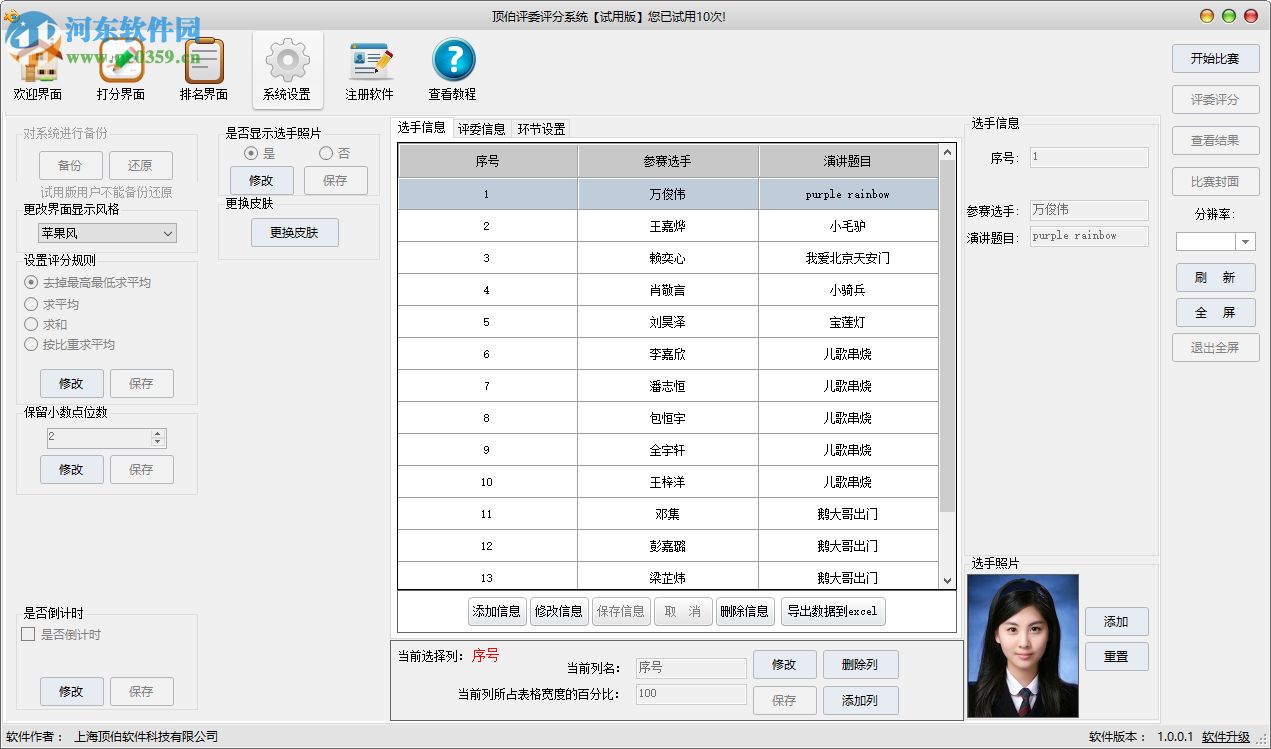
Task: Switch to the 打分界面 scoring interface
Action: (x=120, y=68)
